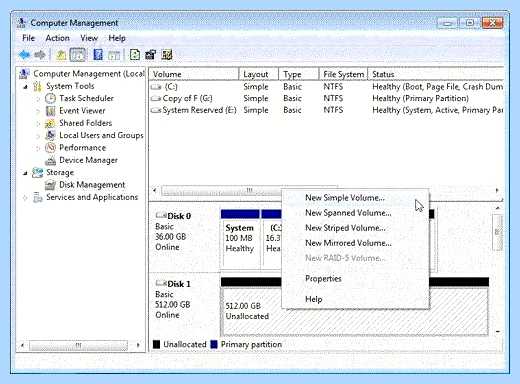Click the Services and Applications icon

[x=38, y=197]
